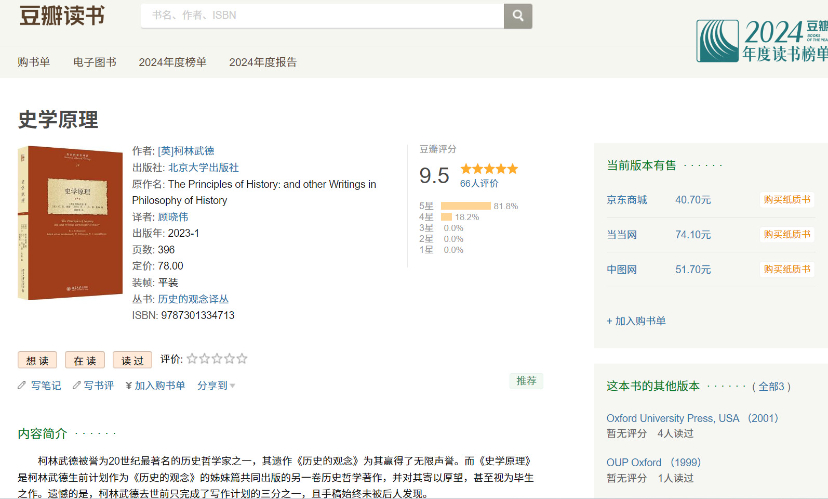Image resolution: width=828 pixels, height=499 pixels.
Task: Click the 内容简介 section heading
Action: coord(42,434)
